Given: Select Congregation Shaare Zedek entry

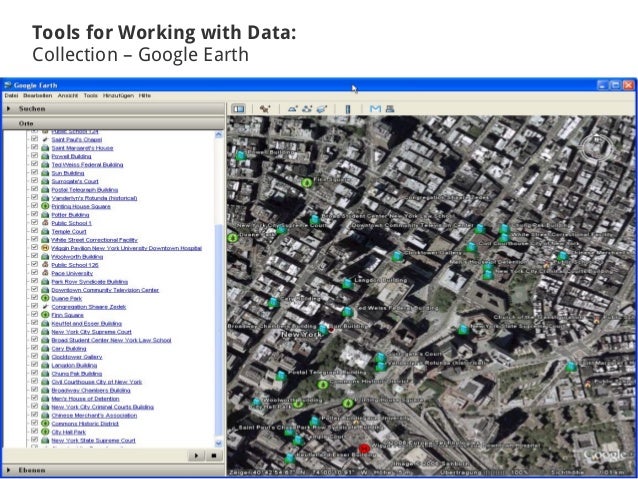Looking at the screenshot, I should pos(89,307).
